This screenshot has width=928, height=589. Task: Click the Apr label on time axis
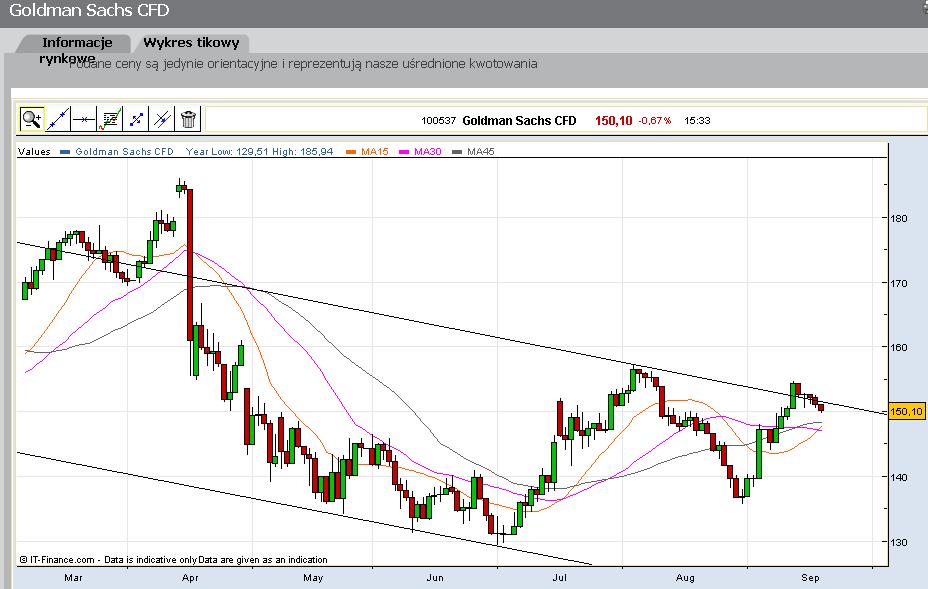click(x=190, y=578)
